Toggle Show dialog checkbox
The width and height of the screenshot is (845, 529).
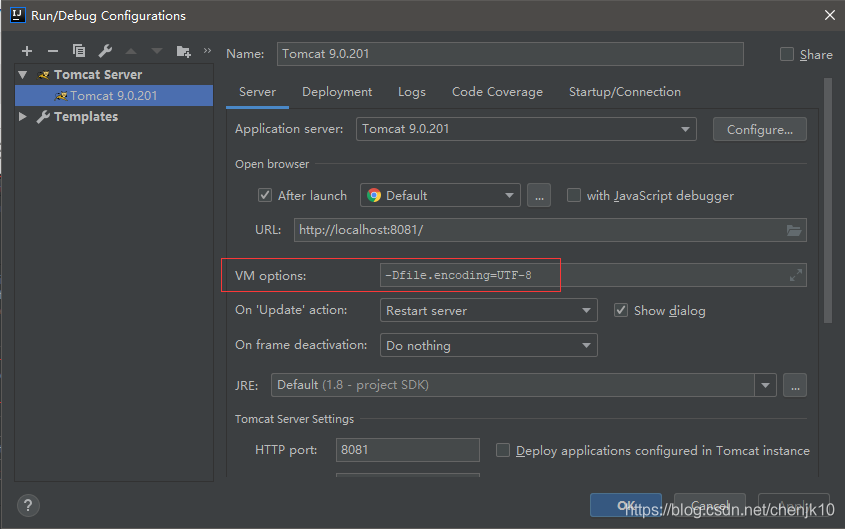tap(621, 310)
